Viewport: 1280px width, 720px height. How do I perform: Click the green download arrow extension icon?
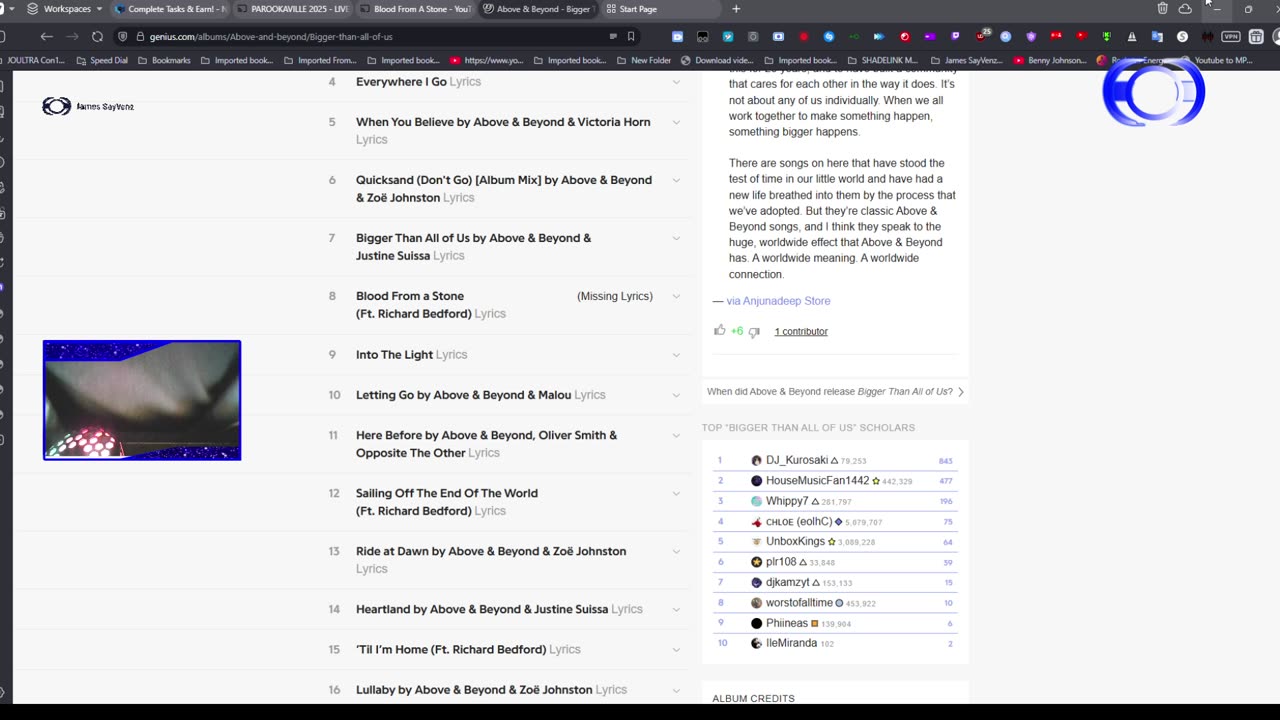click(1107, 36)
